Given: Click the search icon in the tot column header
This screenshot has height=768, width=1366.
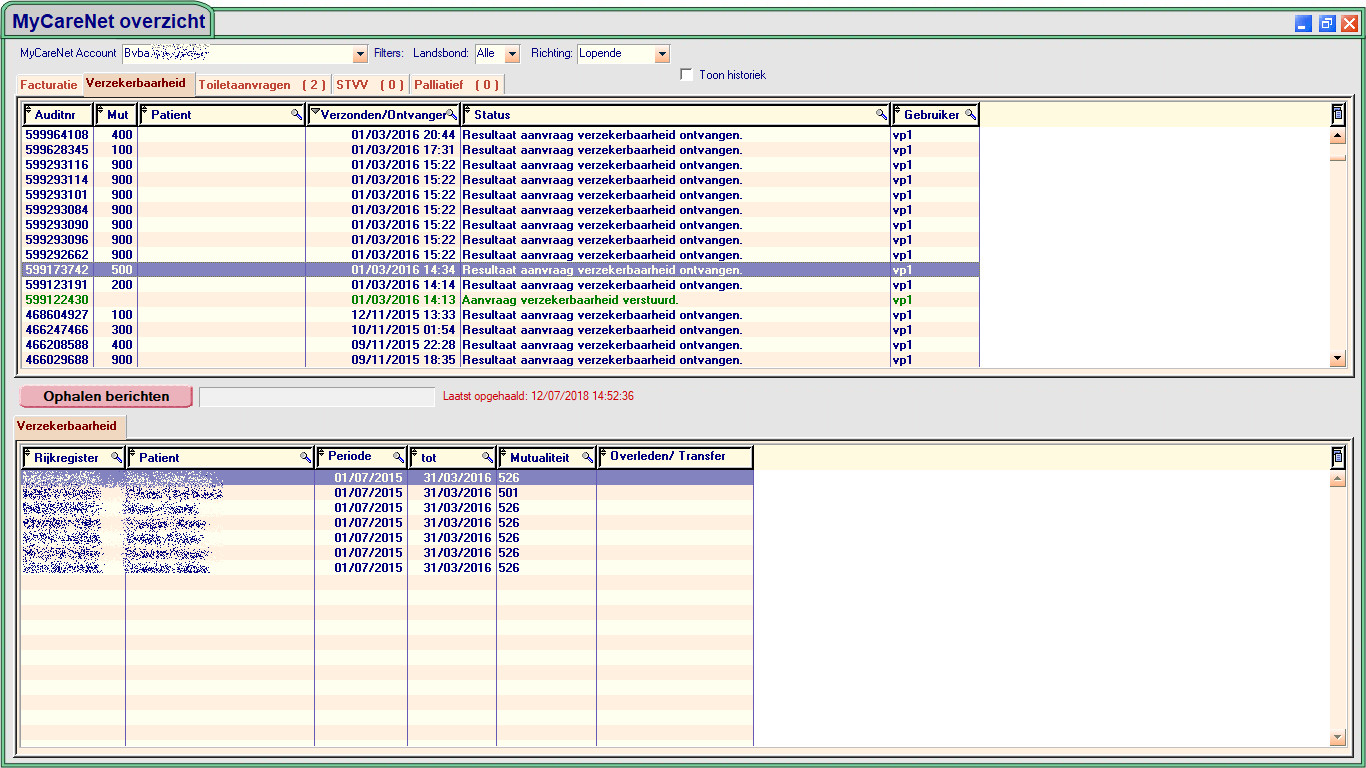Looking at the screenshot, I should pos(487,457).
